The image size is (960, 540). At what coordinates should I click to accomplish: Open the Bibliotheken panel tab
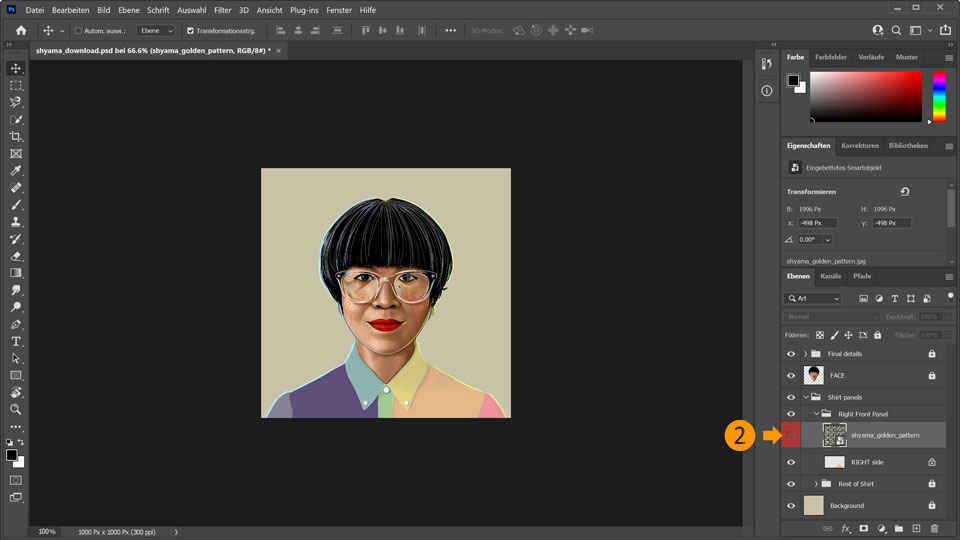[908, 146]
